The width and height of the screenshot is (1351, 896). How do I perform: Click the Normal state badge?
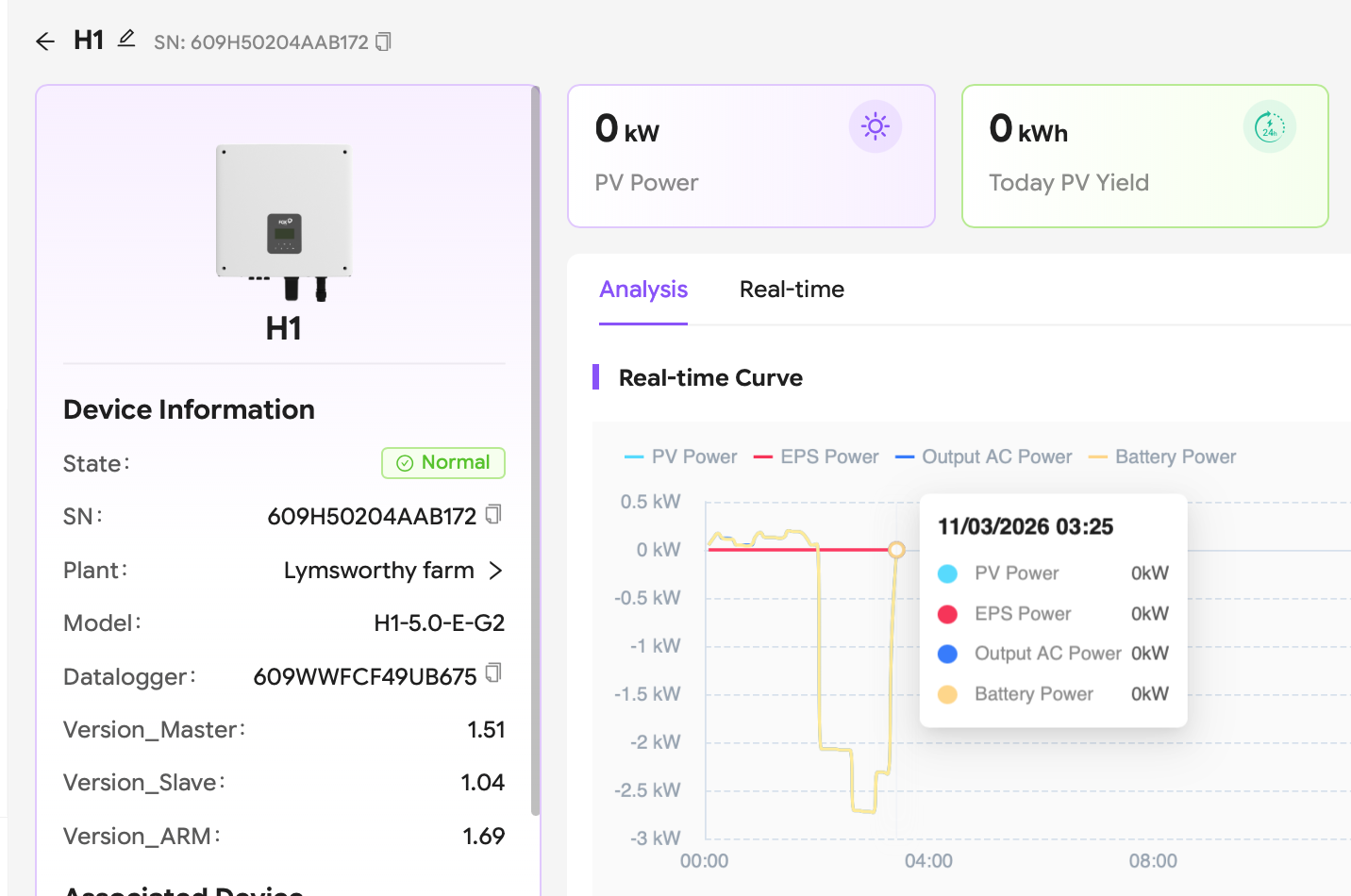tap(443, 463)
